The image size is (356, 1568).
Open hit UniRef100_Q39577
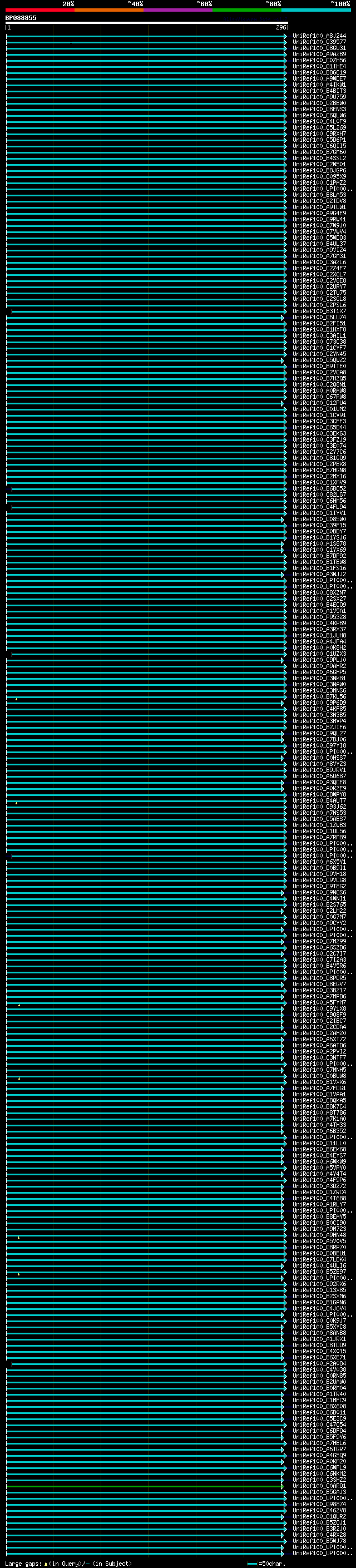coord(319,42)
